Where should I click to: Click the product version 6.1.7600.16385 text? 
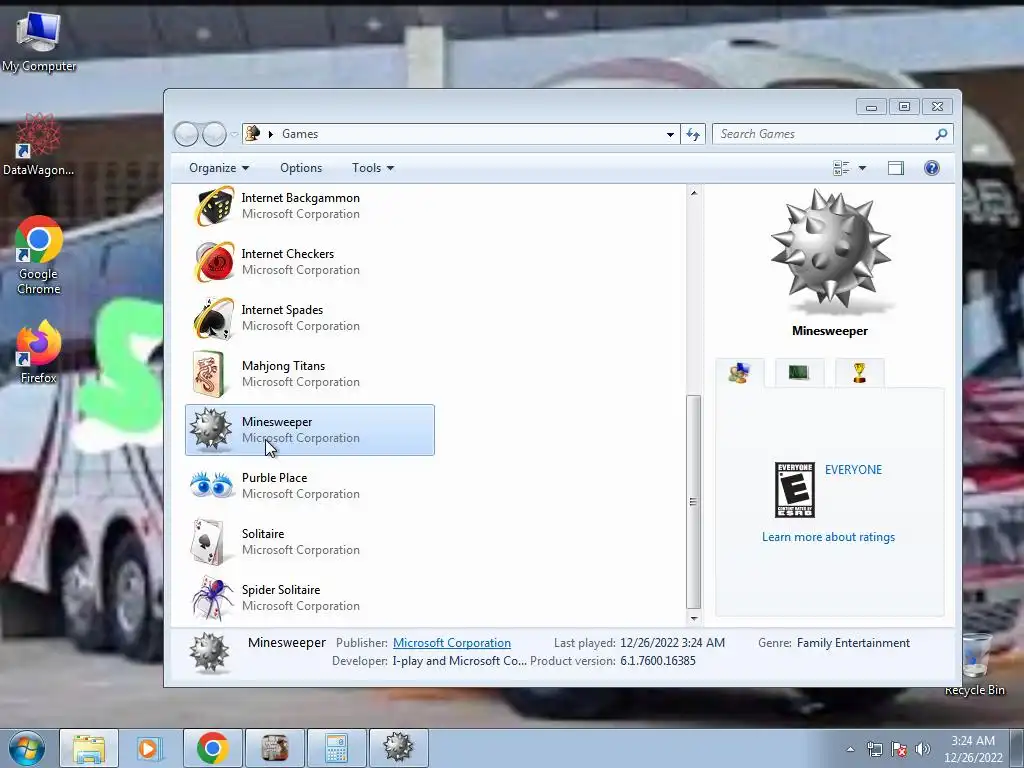click(658, 661)
